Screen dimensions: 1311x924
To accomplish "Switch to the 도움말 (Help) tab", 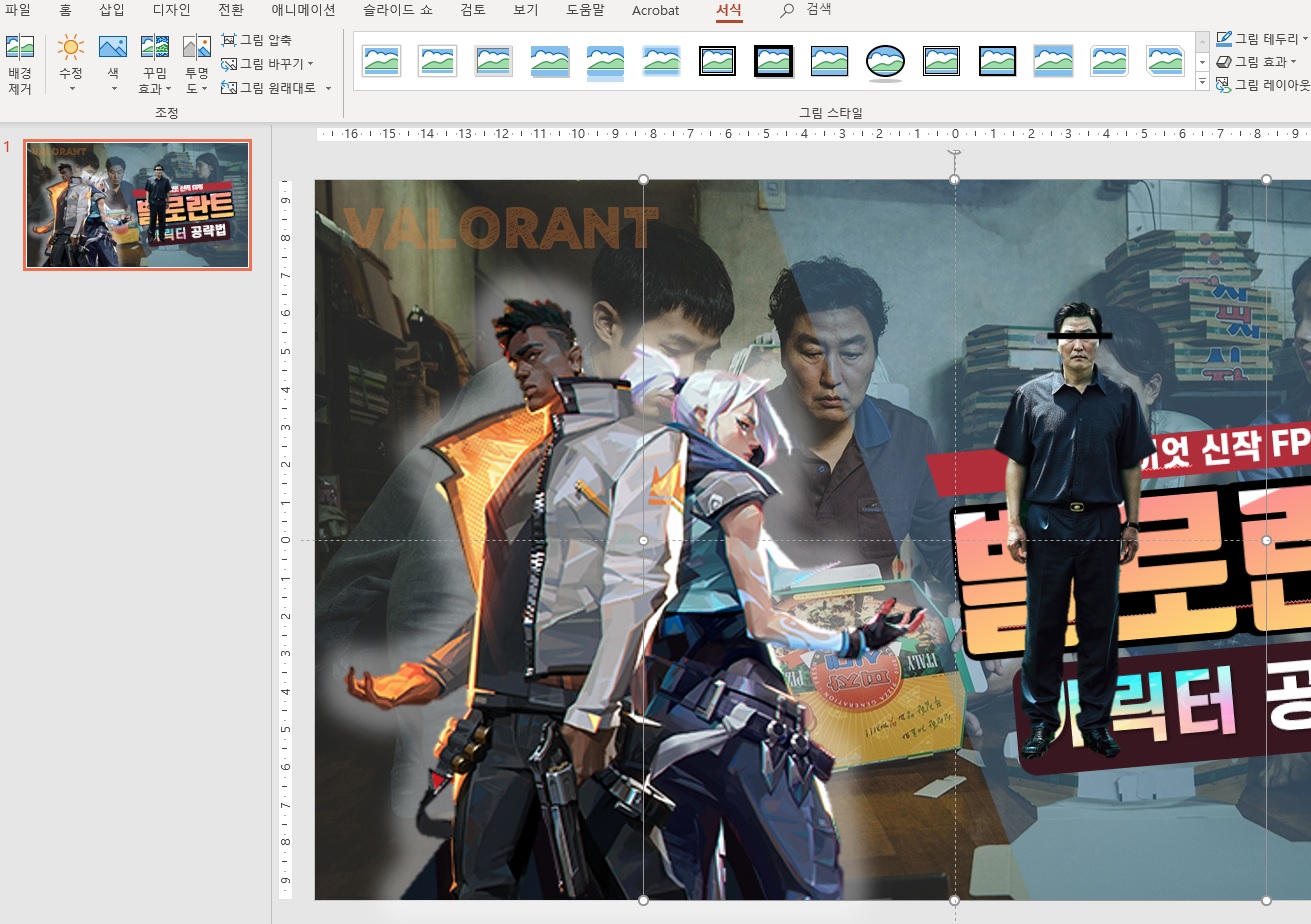I will pos(585,10).
